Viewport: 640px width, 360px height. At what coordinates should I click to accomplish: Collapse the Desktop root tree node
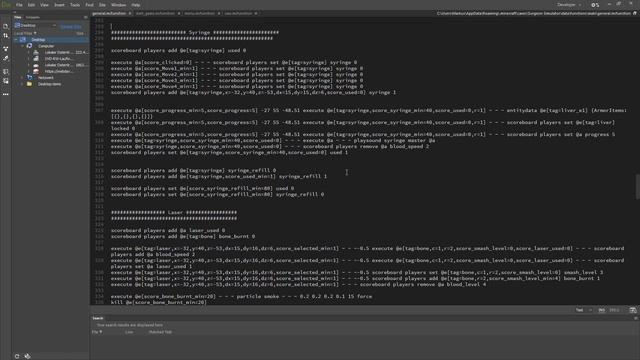pos(16,40)
